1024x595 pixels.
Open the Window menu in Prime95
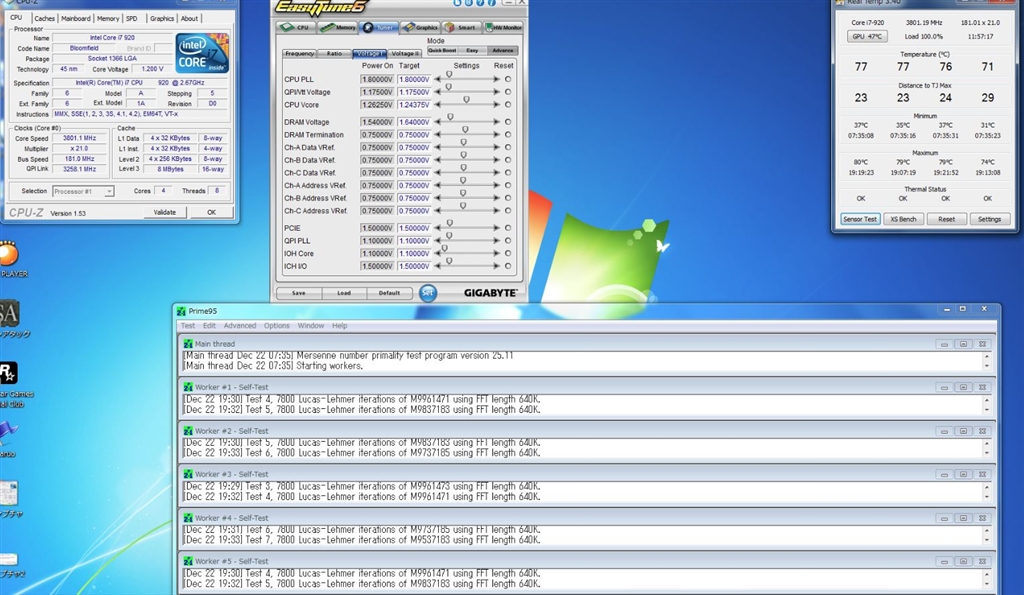(311, 325)
